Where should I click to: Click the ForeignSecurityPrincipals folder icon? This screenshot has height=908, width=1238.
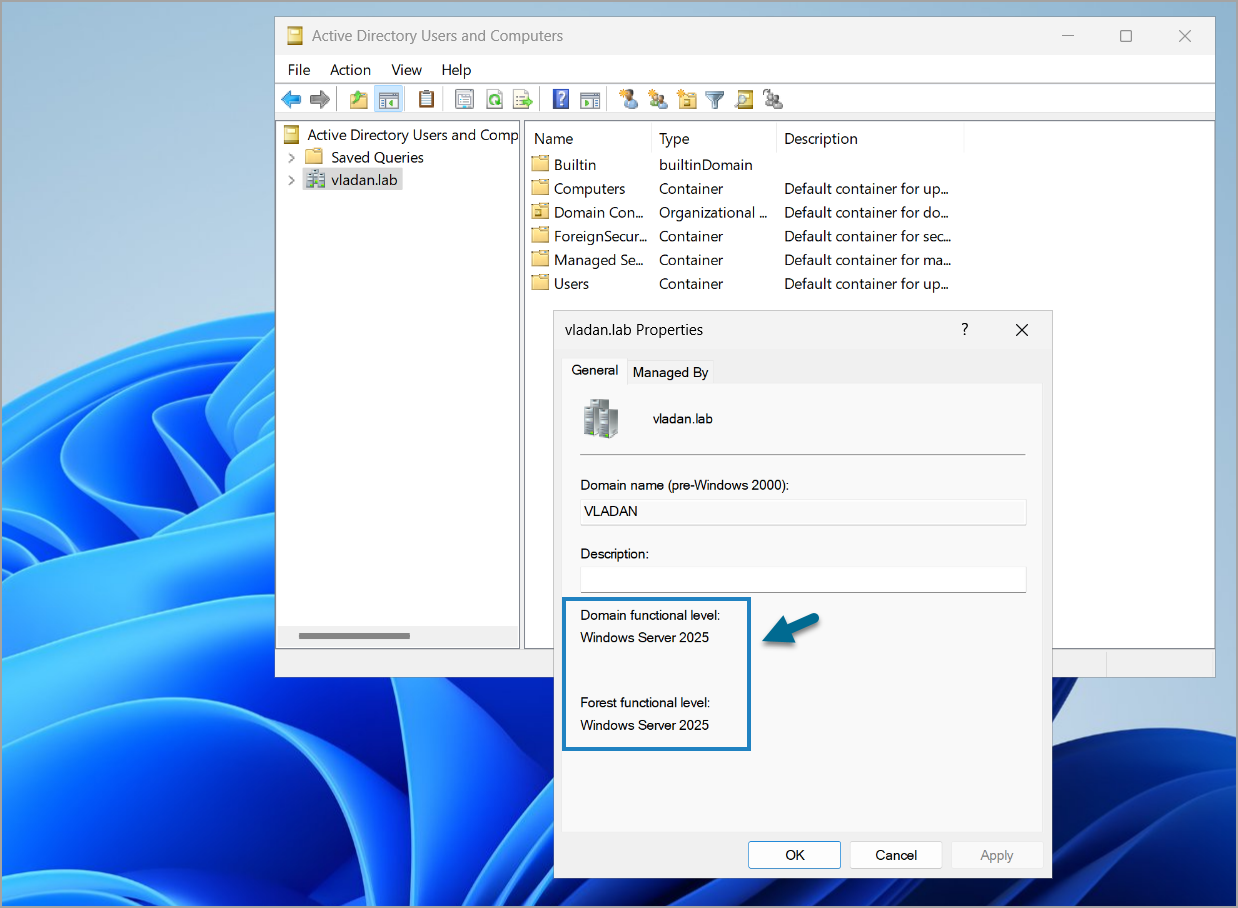540,236
